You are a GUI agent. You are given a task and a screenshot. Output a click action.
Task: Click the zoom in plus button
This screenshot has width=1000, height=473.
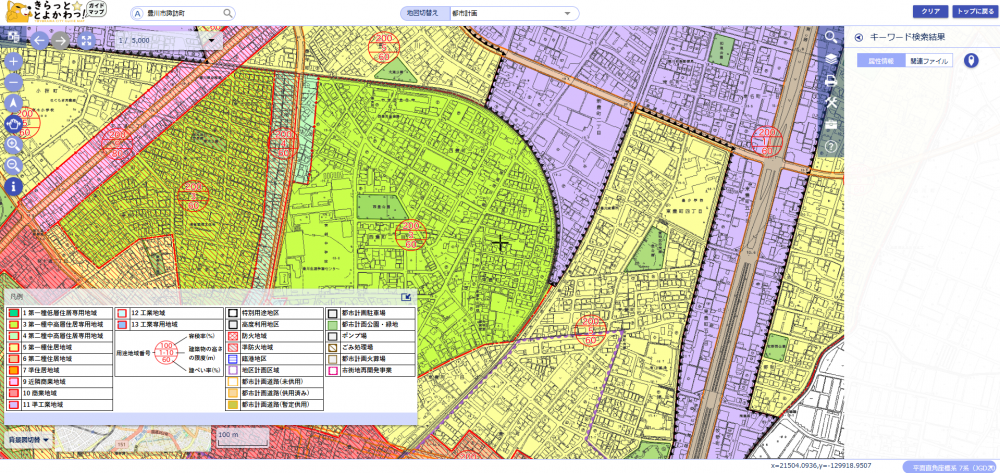click(x=14, y=61)
